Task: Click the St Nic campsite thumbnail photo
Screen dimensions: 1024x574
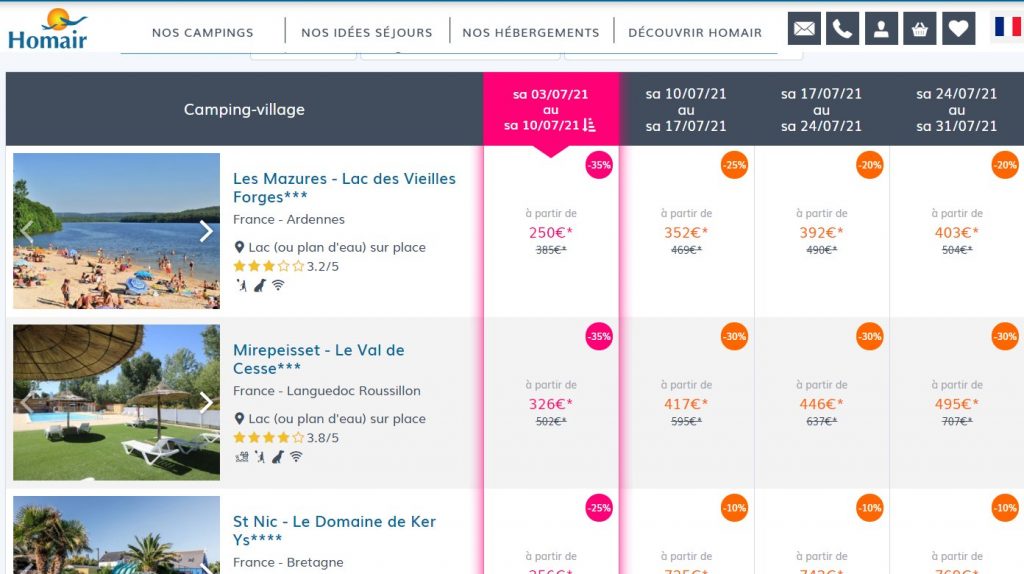Action: [x=116, y=535]
